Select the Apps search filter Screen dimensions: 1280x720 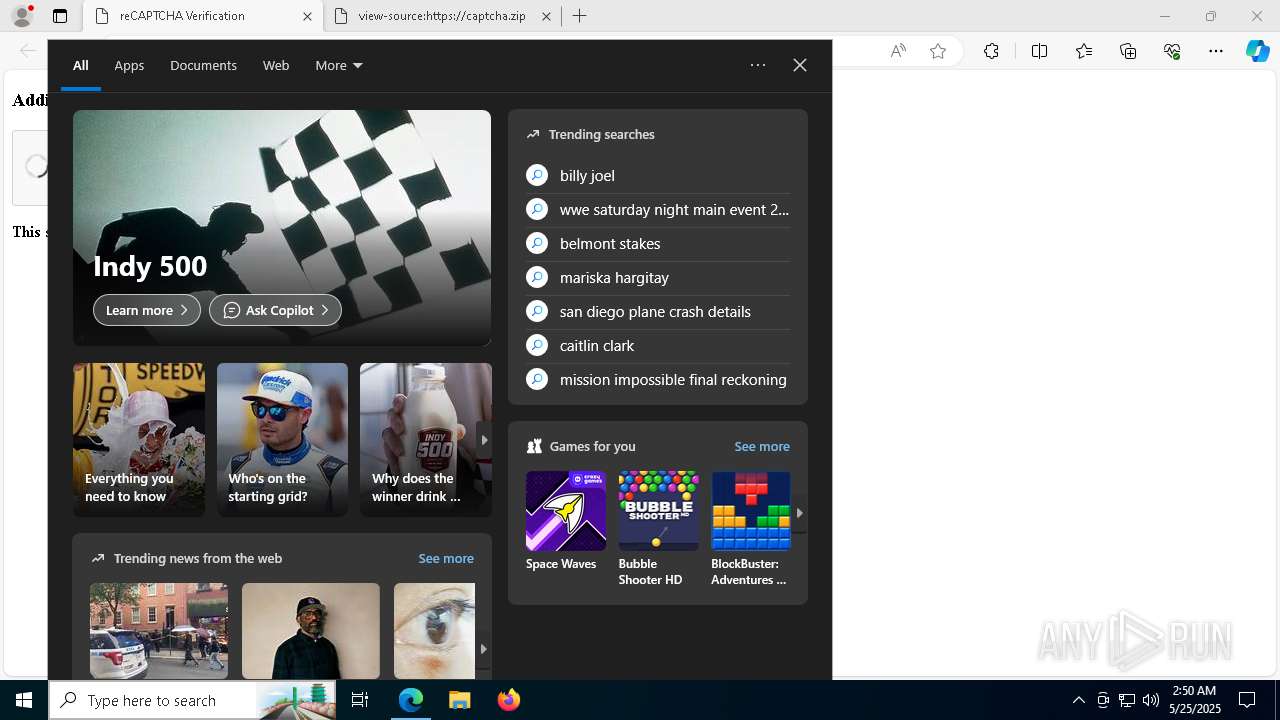tap(129, 65)
